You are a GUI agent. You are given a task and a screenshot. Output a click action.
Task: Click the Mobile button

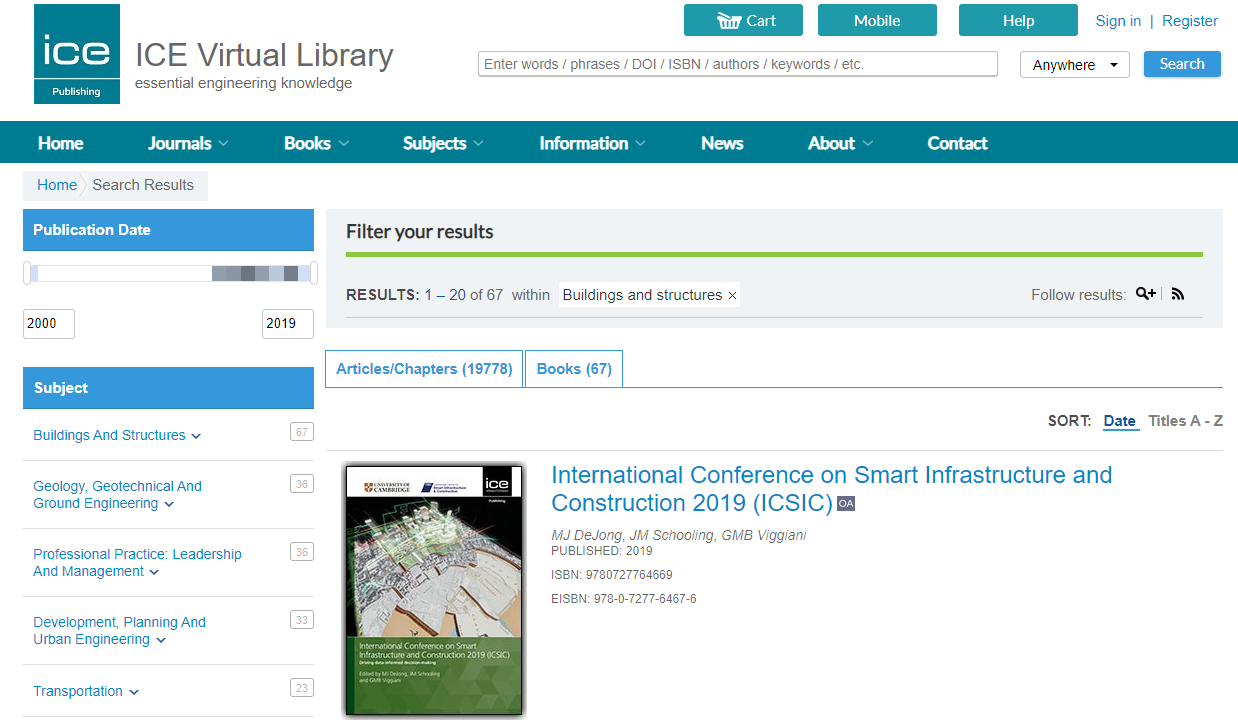pyautogui.click(x=877, y=20)
